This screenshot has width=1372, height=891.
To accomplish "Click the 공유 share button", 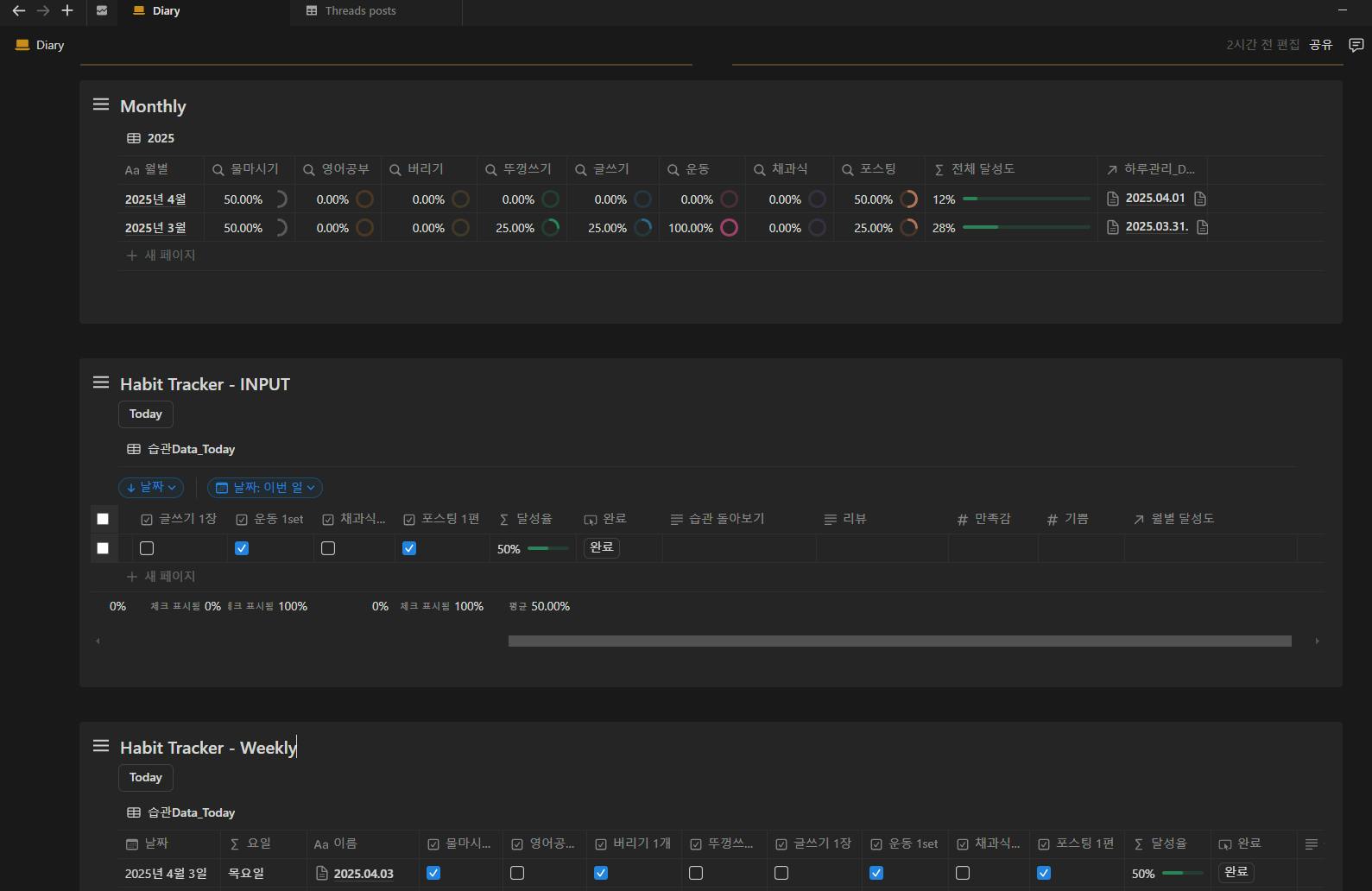I will click(1320, 45).
